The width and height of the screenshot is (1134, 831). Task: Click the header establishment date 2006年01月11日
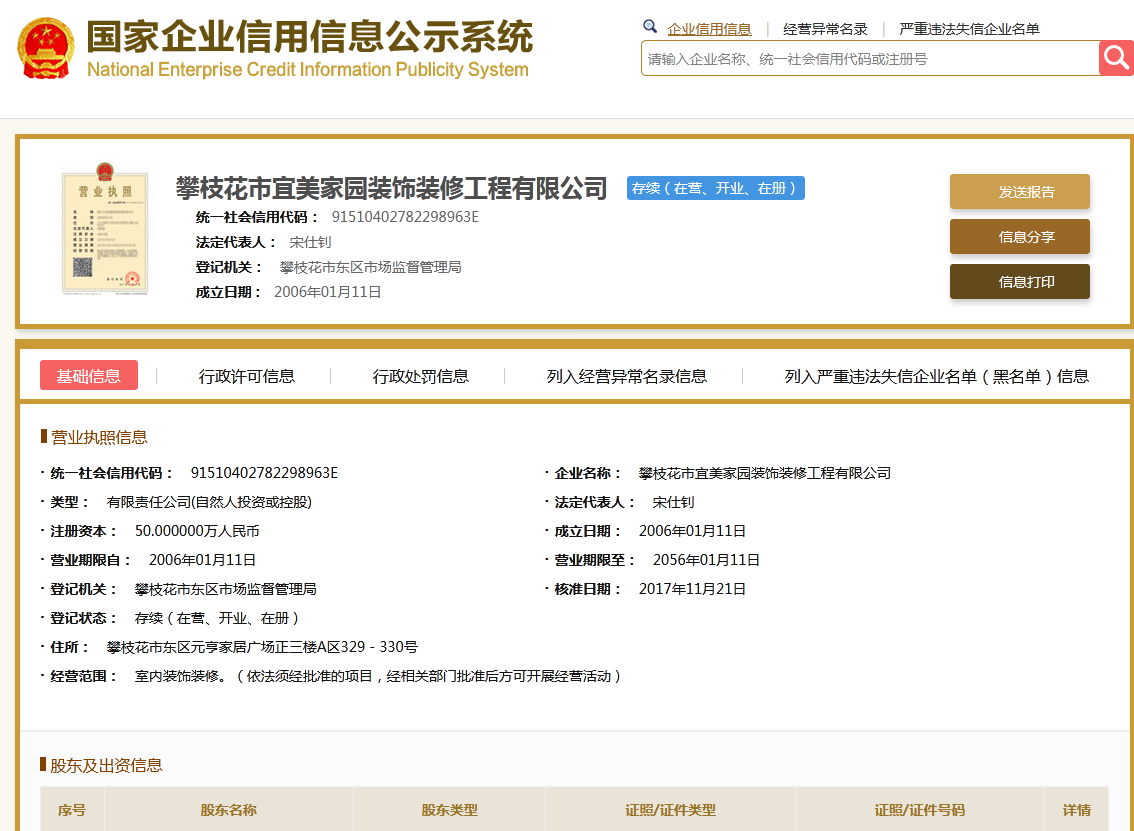[x=328, y=292]
